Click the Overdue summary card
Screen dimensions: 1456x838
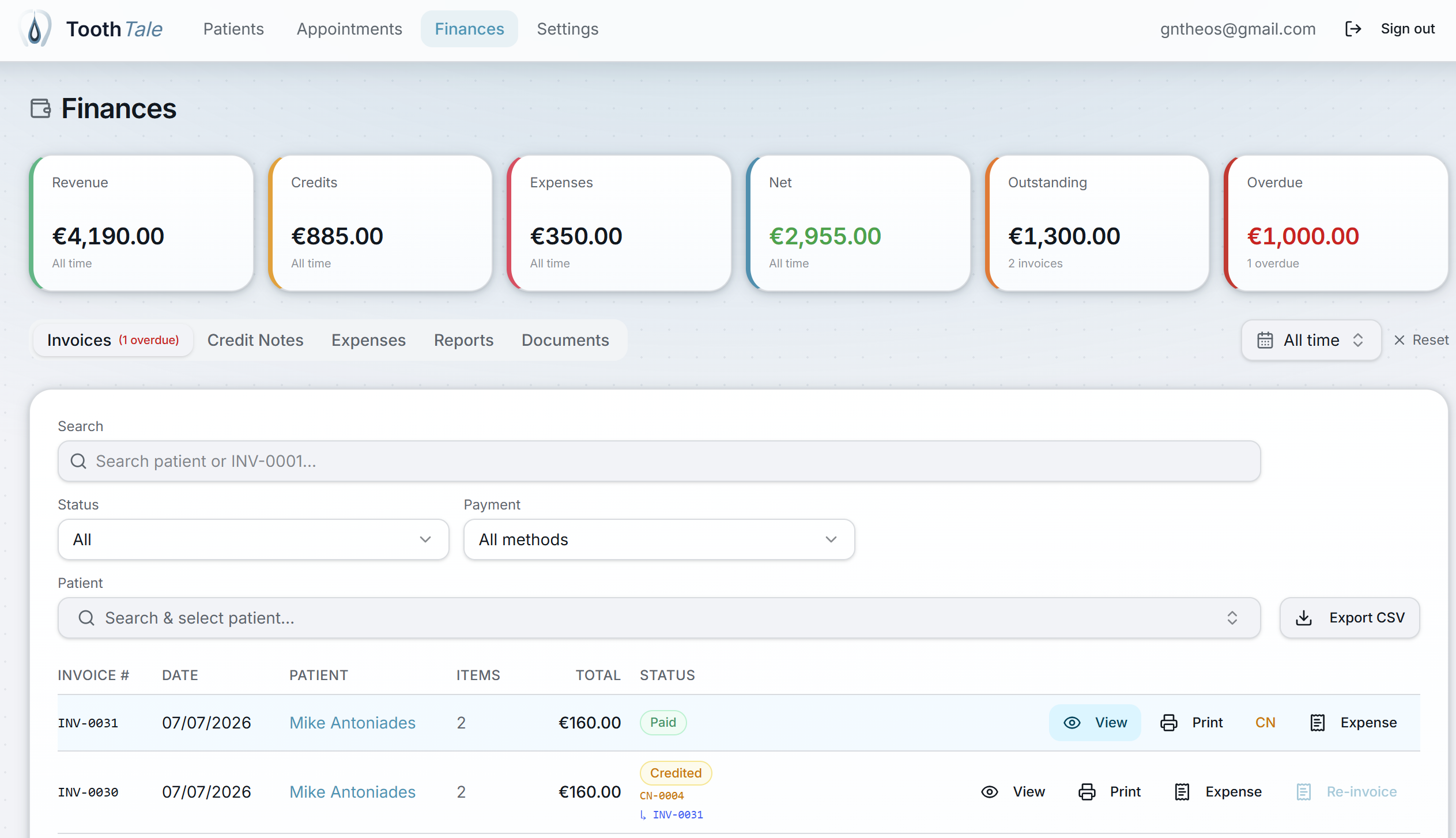pyautogui.click(x=1336, y=223)
